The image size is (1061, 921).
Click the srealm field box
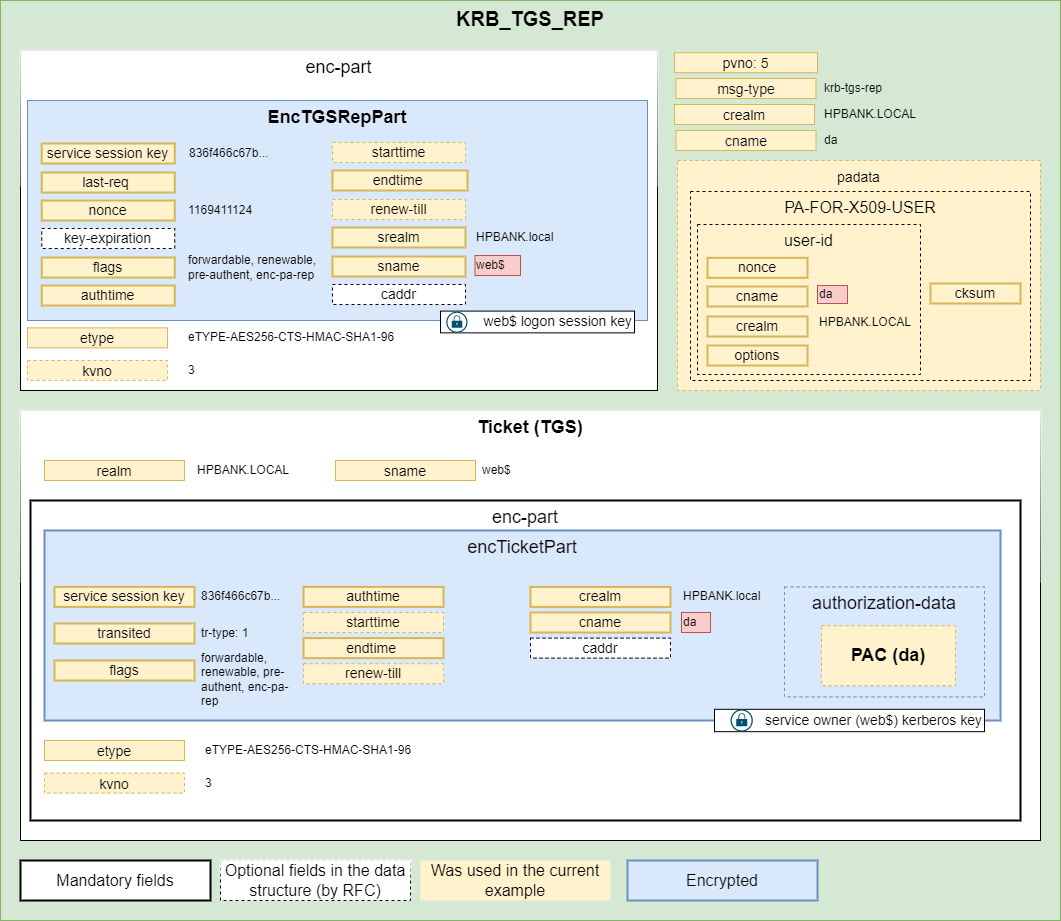(399, 238)
